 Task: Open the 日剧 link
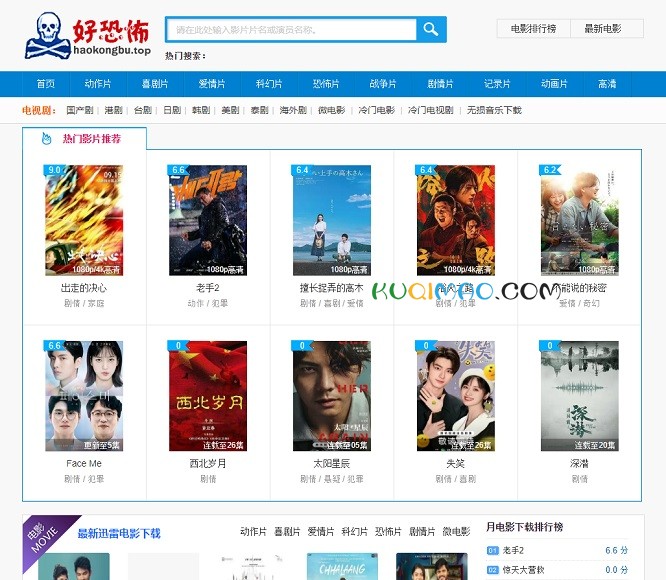tap(172, 110)
